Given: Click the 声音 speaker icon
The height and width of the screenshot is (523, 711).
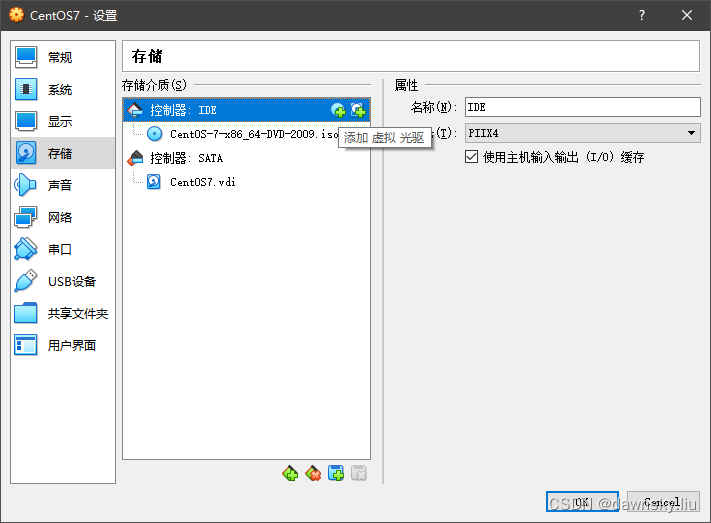Looking at the screenshot, I should (26, 185).
